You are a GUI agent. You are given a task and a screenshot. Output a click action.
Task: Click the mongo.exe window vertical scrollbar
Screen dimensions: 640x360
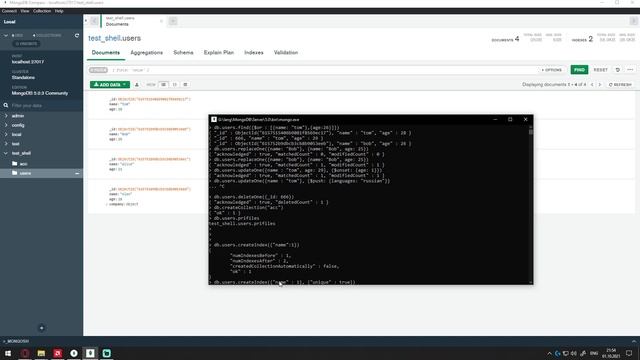point(531,204)
